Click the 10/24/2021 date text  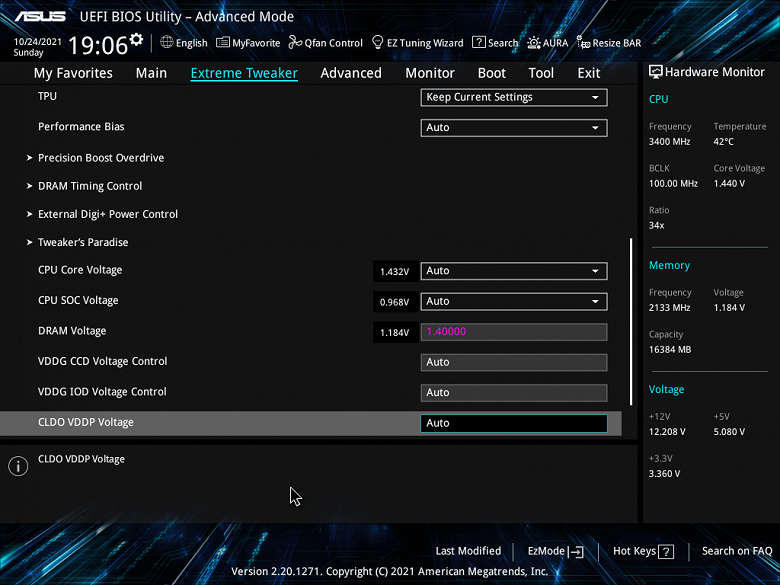(37, 42)
